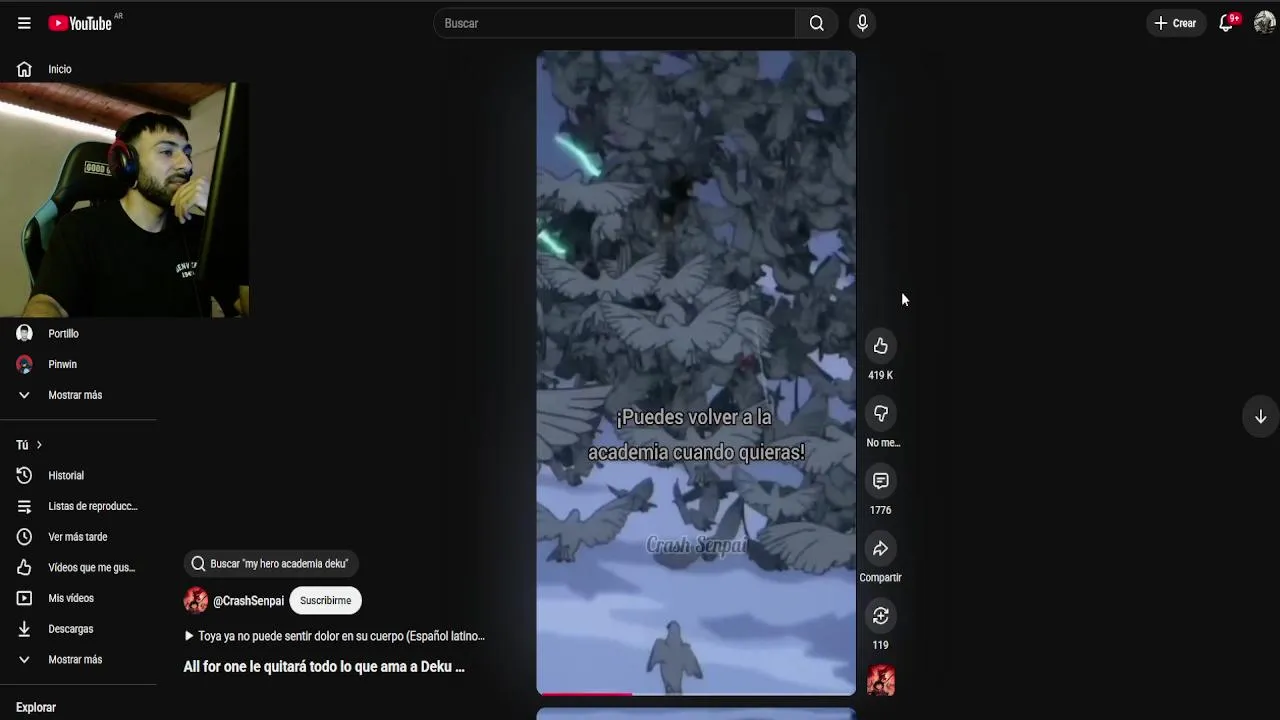1280x720 pixels.
Task: Open the sound source thumbnail
Action: [x=881, y=681]
